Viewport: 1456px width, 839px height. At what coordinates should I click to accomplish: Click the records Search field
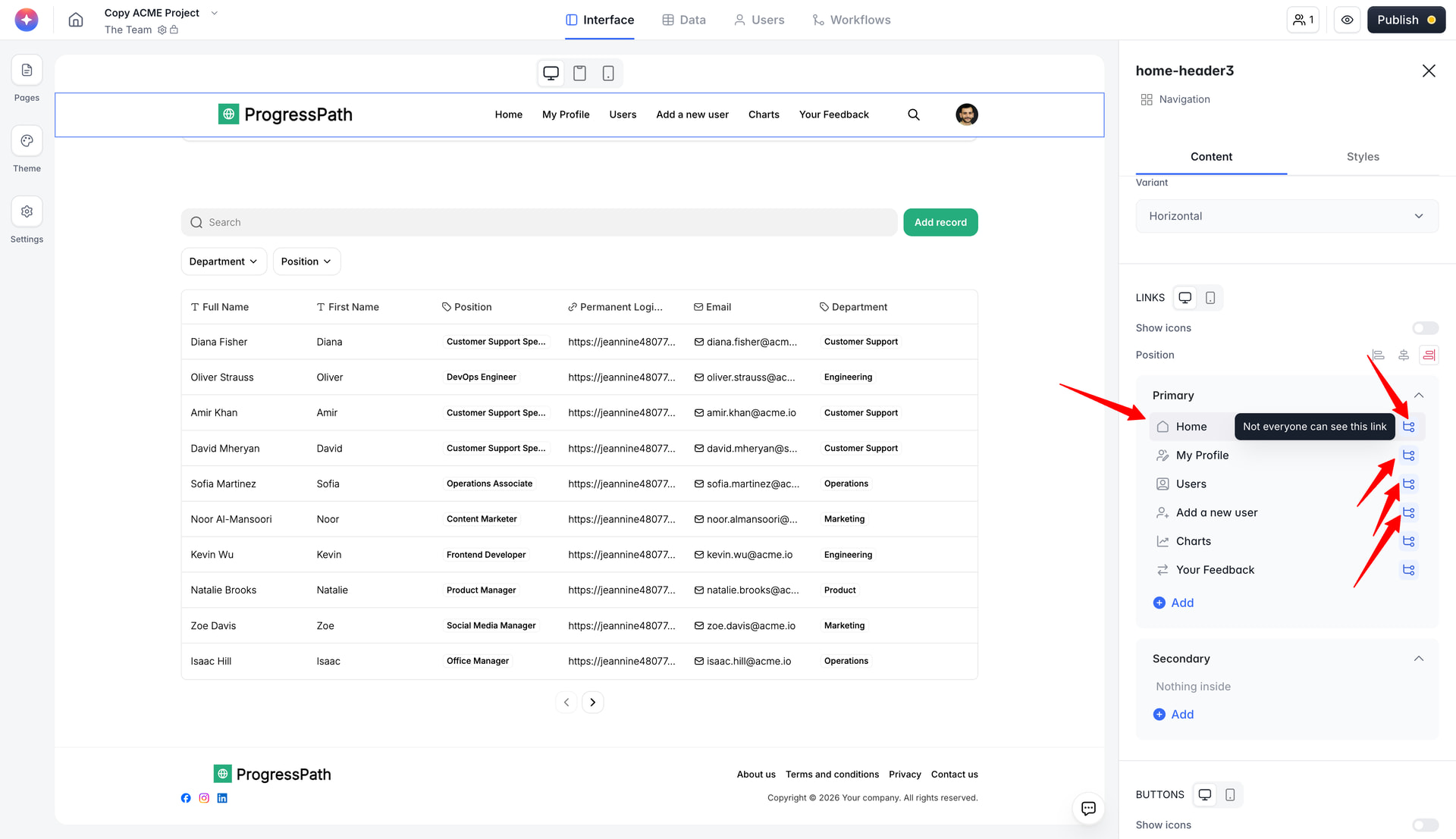tap(538, 222)
